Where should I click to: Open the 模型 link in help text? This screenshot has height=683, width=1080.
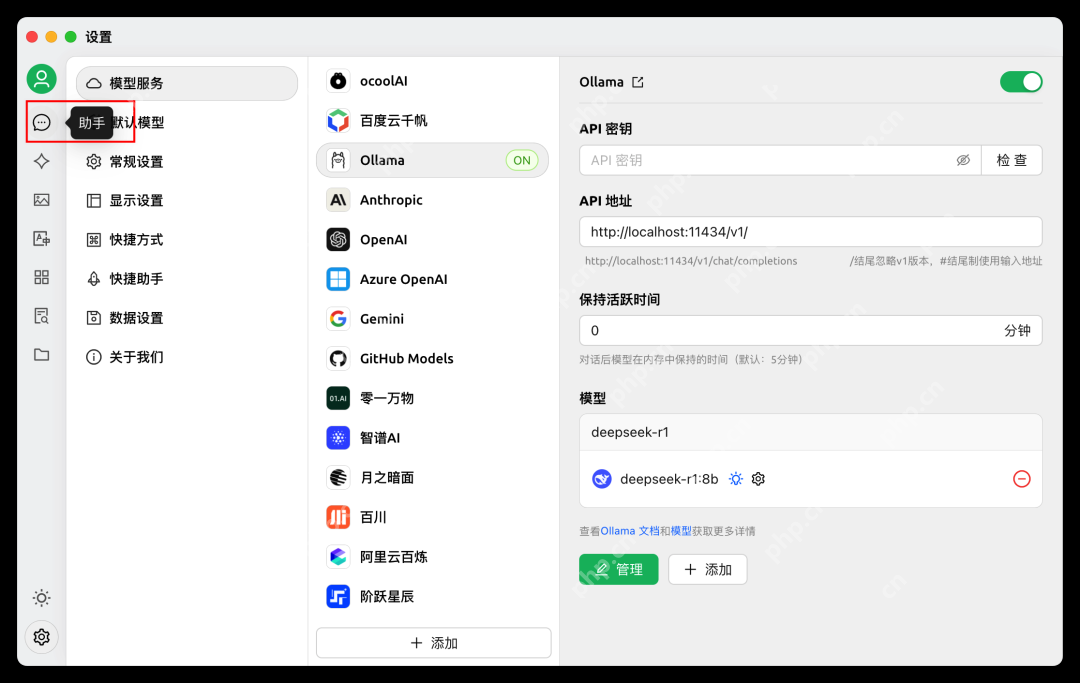point(681,531)
